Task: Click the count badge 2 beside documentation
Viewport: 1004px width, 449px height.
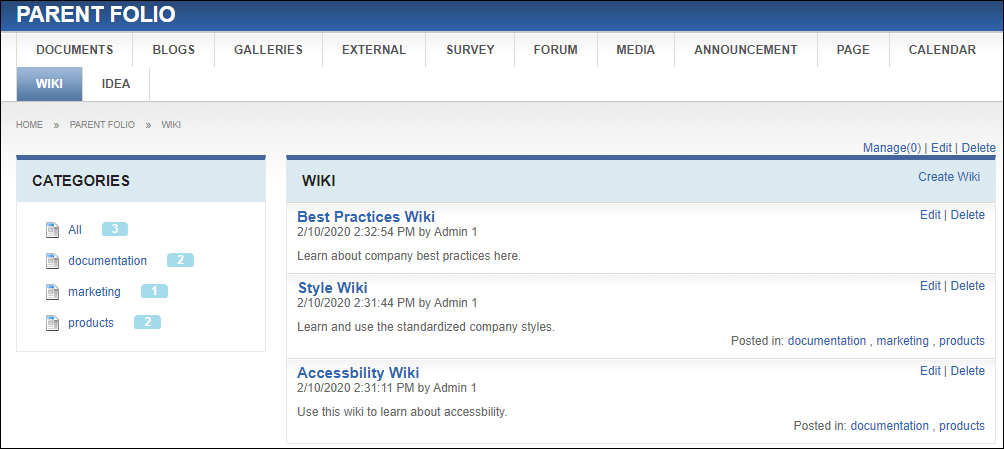Action: click(x=181, y=260)
